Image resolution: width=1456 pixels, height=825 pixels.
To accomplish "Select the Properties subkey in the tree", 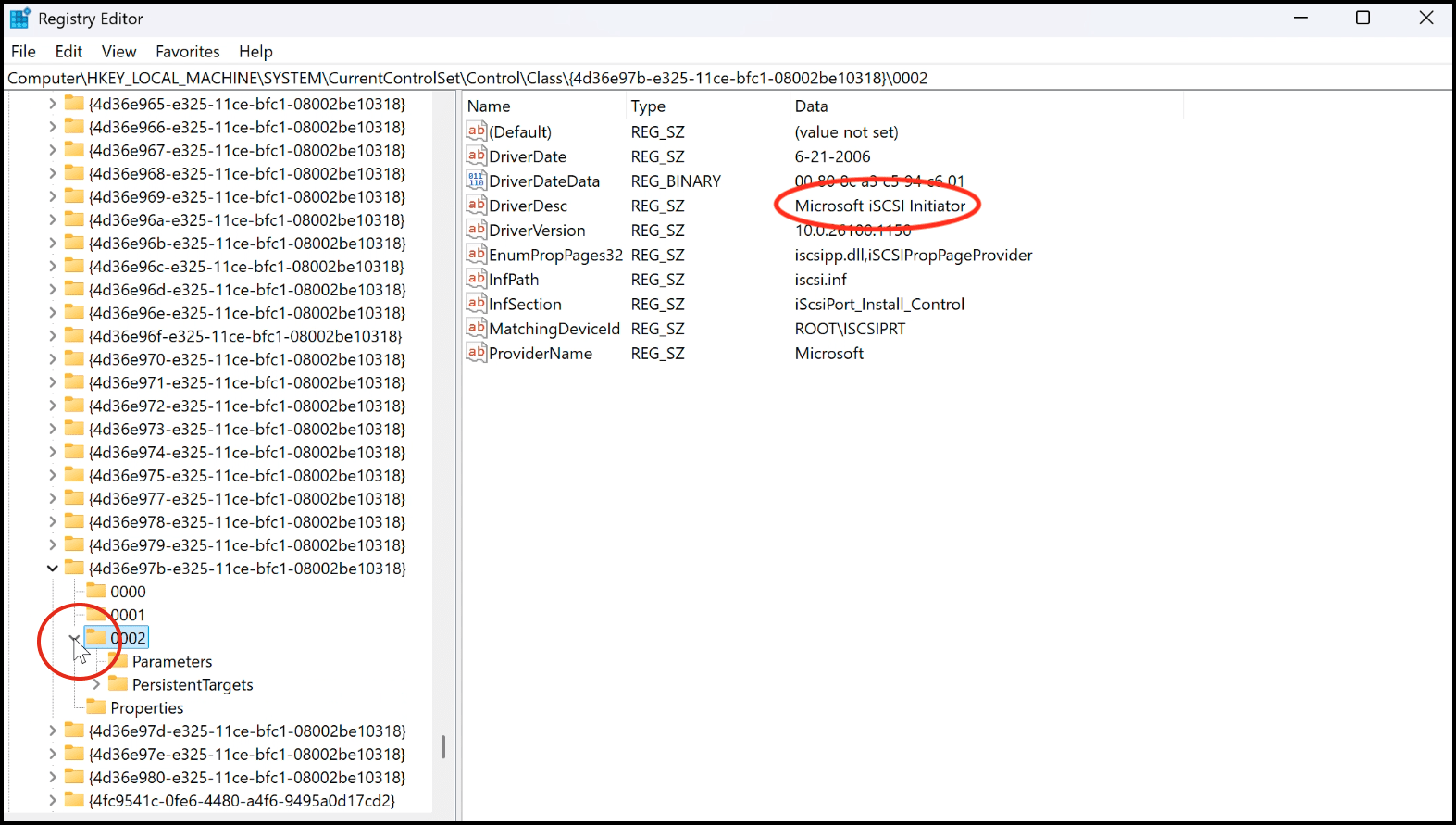I will pyautogui.click(x=146, y=708).
